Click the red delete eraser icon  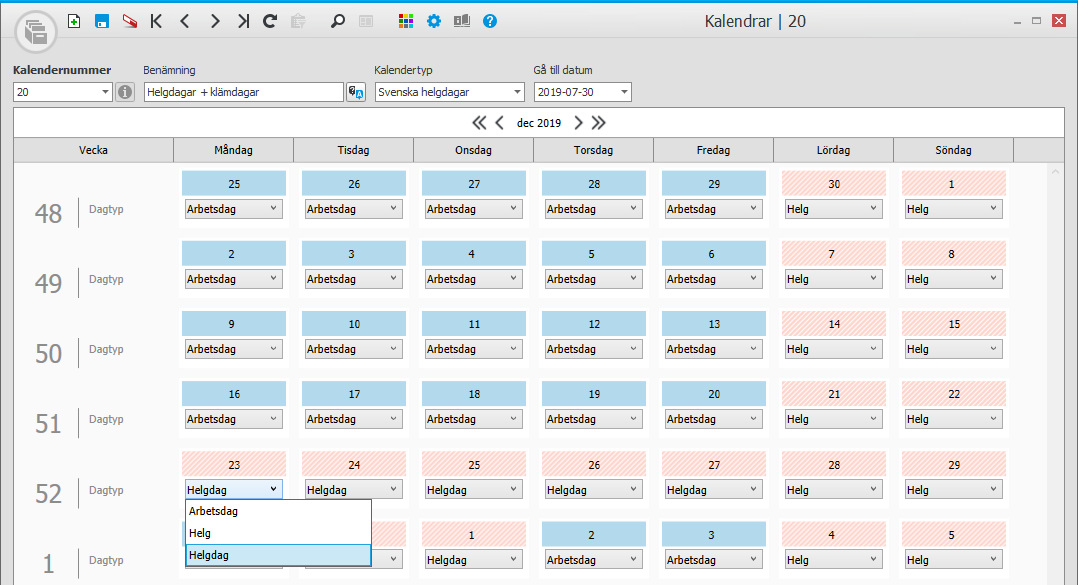[x=130, y=21]
